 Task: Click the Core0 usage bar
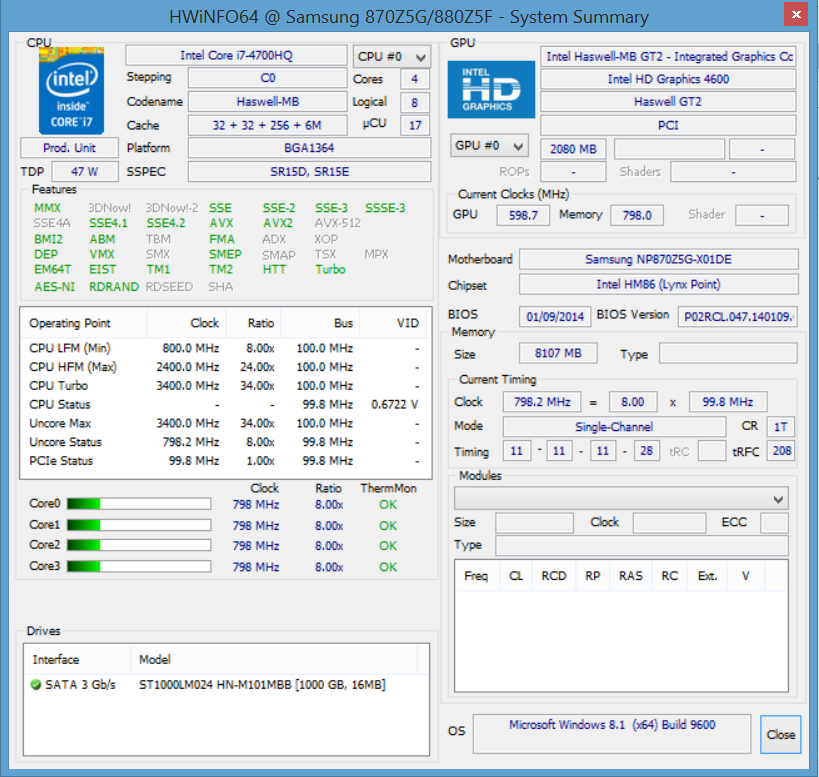tap(139, 504)
